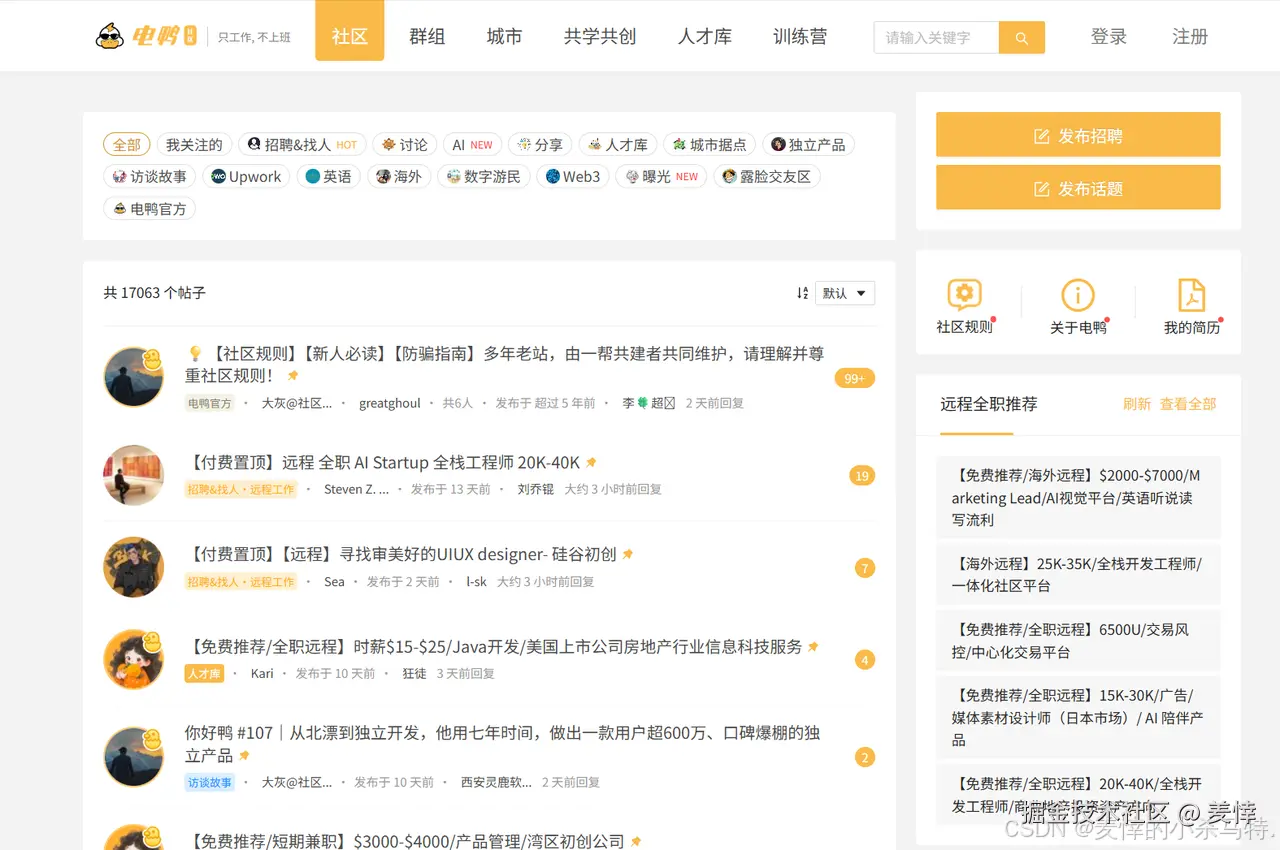
Task: Open 我的简历 PDF document icon
Action: pyautogui.click(x=1192, y=294)
